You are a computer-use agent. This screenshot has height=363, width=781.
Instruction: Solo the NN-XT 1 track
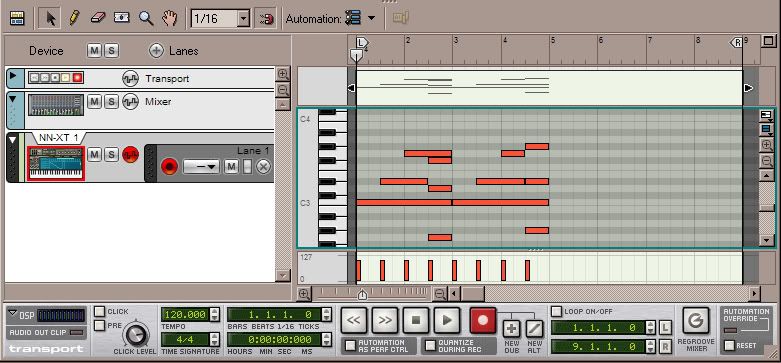pos(111,154)
